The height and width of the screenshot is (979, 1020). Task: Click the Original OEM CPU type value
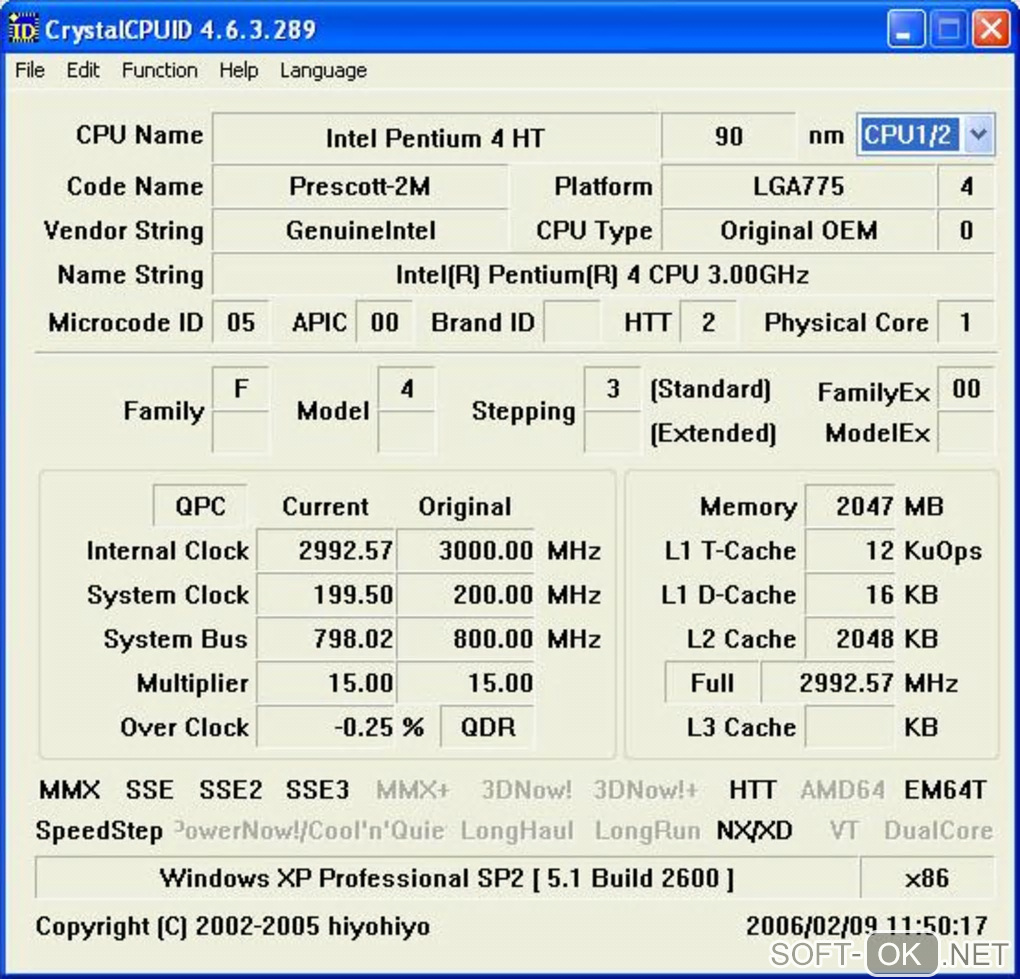pyautogui.click(x=799, y=231)
